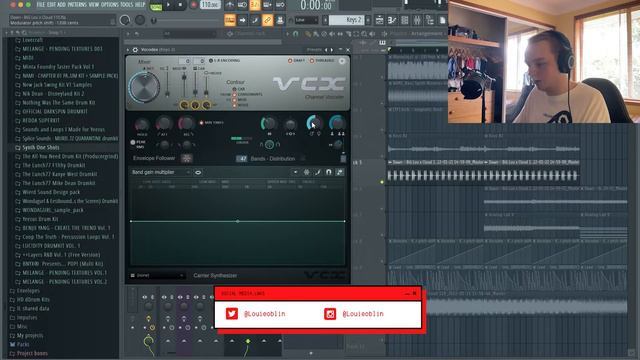Open Carrier Synthesizer (none) dropdown
The height and width of the screenshot is (360, 640).
[x=158, y=276]
